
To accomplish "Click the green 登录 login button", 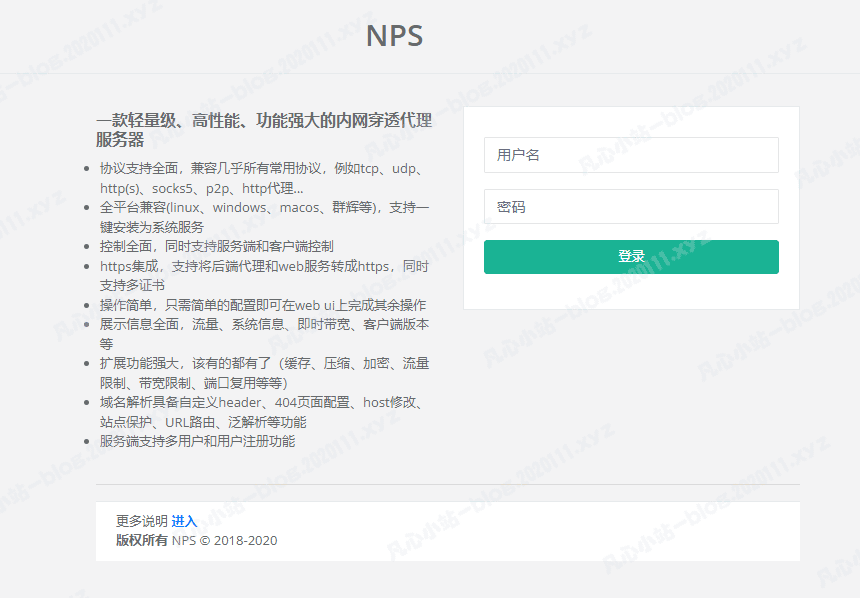I will click(x=631, y=257).
